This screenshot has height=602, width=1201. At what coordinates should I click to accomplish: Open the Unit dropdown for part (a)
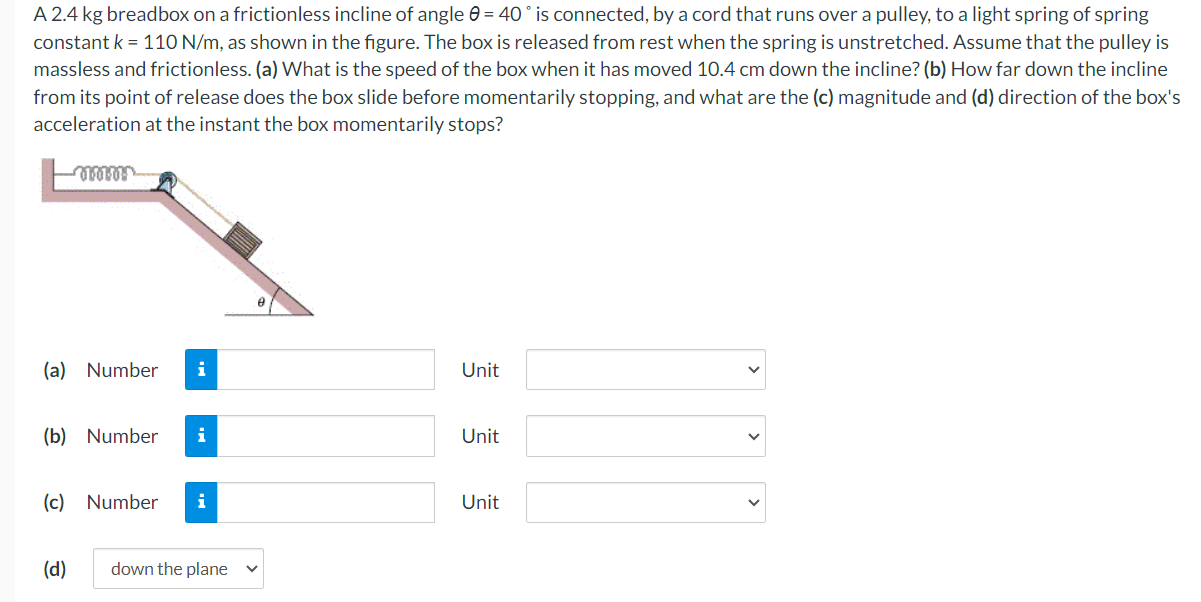point(645,369)
